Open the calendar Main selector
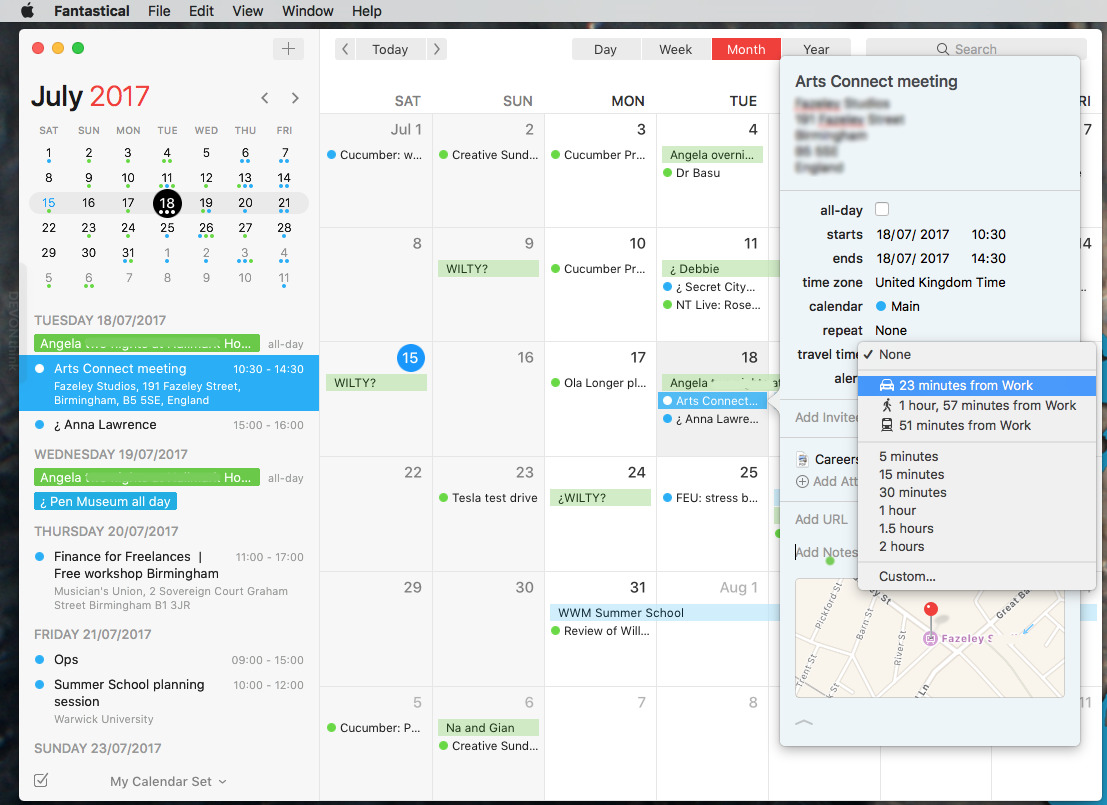Viewport: 1107px width, 805px height. tap(897, 306)
